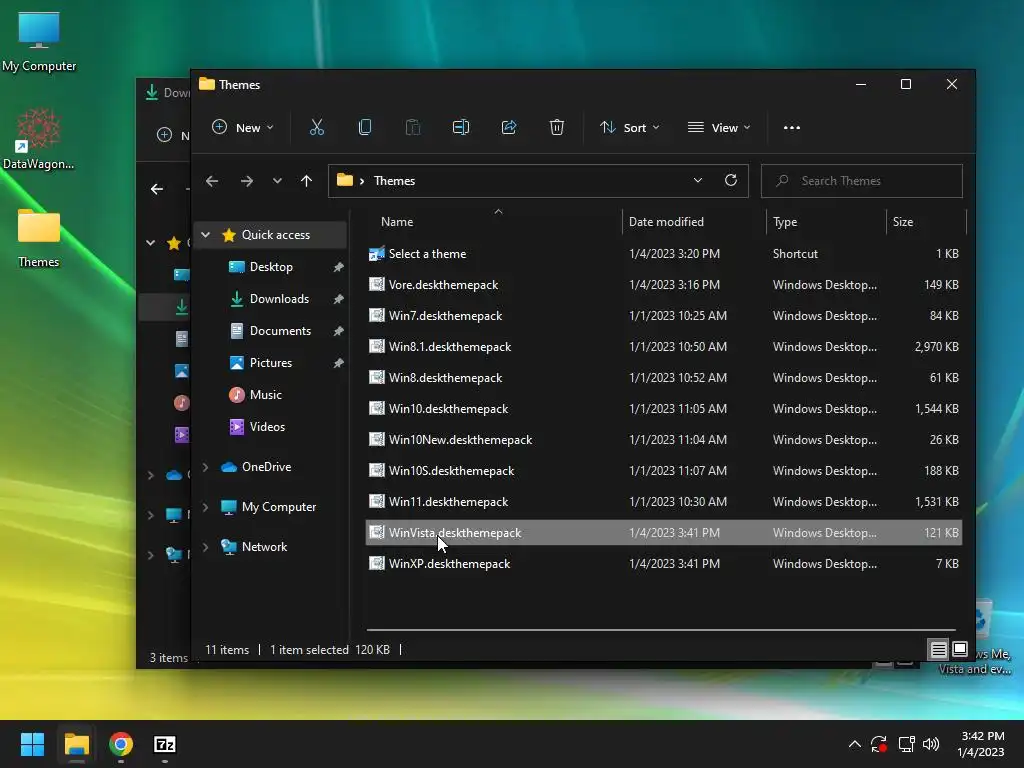The height and width of the screenshot is (768, 1024).
Task: Select WinXP.deskthemepack file
Action: [x=664, y=564]
